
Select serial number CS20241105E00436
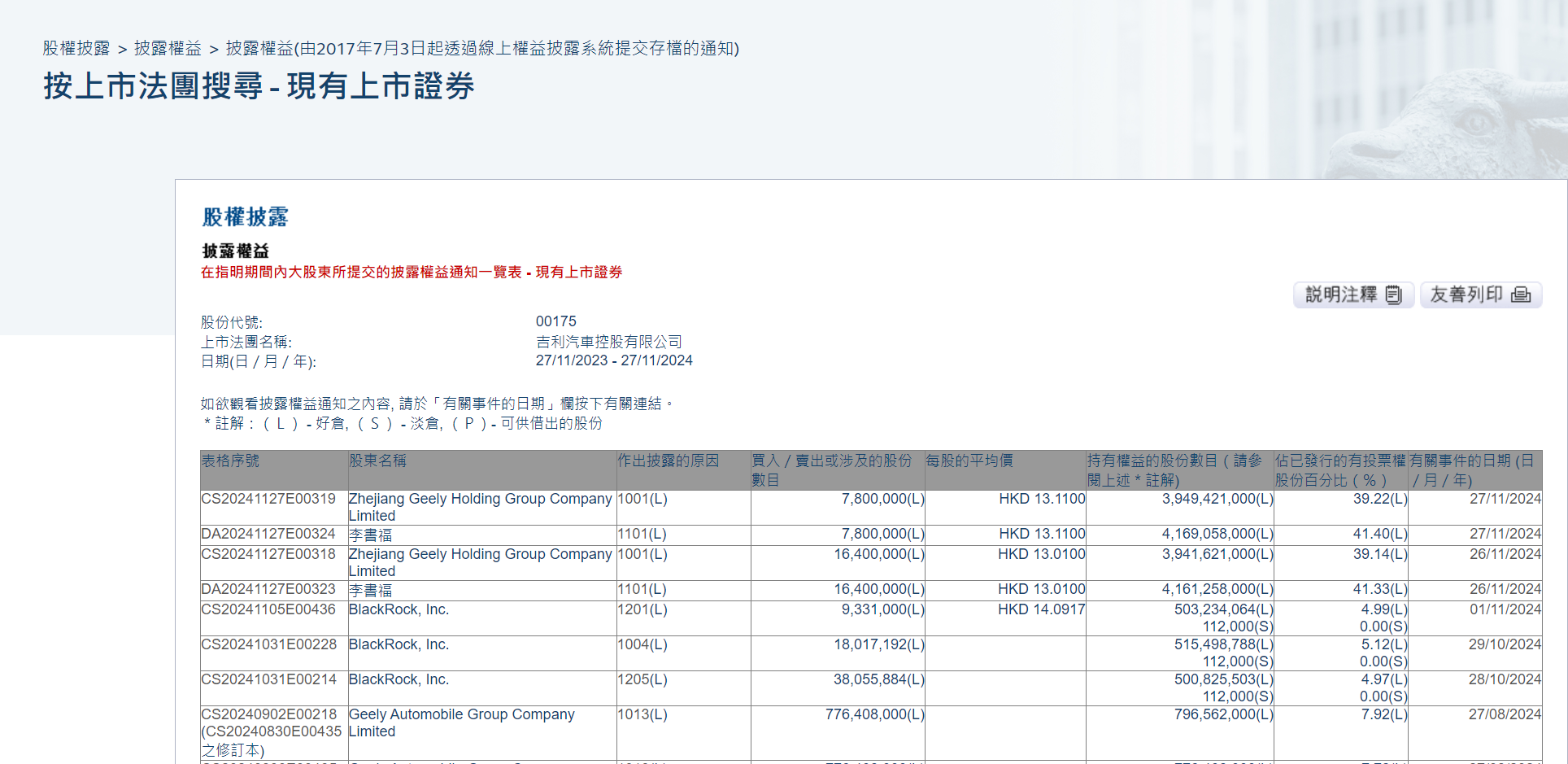click(268, 609)
